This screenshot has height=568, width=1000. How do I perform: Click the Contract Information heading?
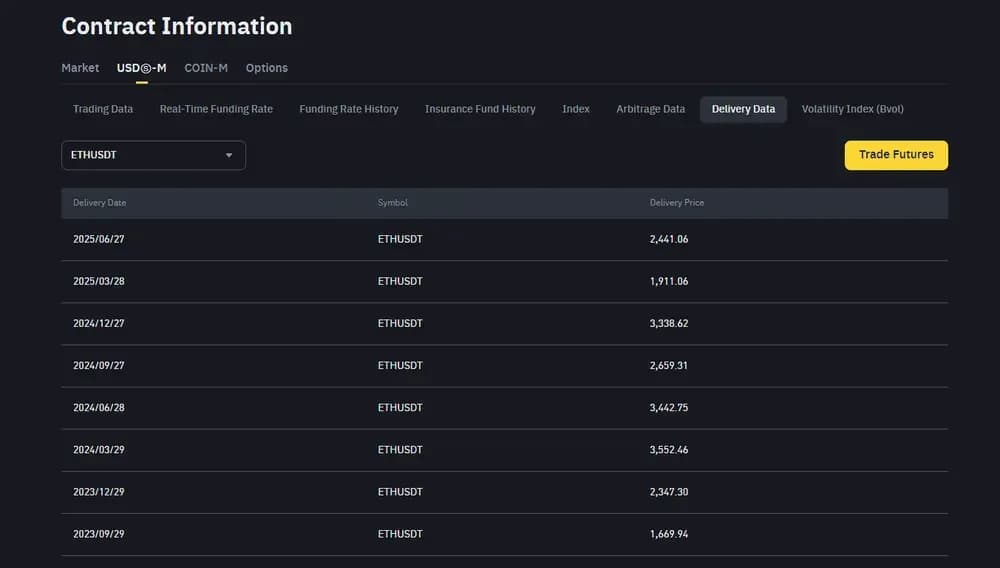[177, 26]
